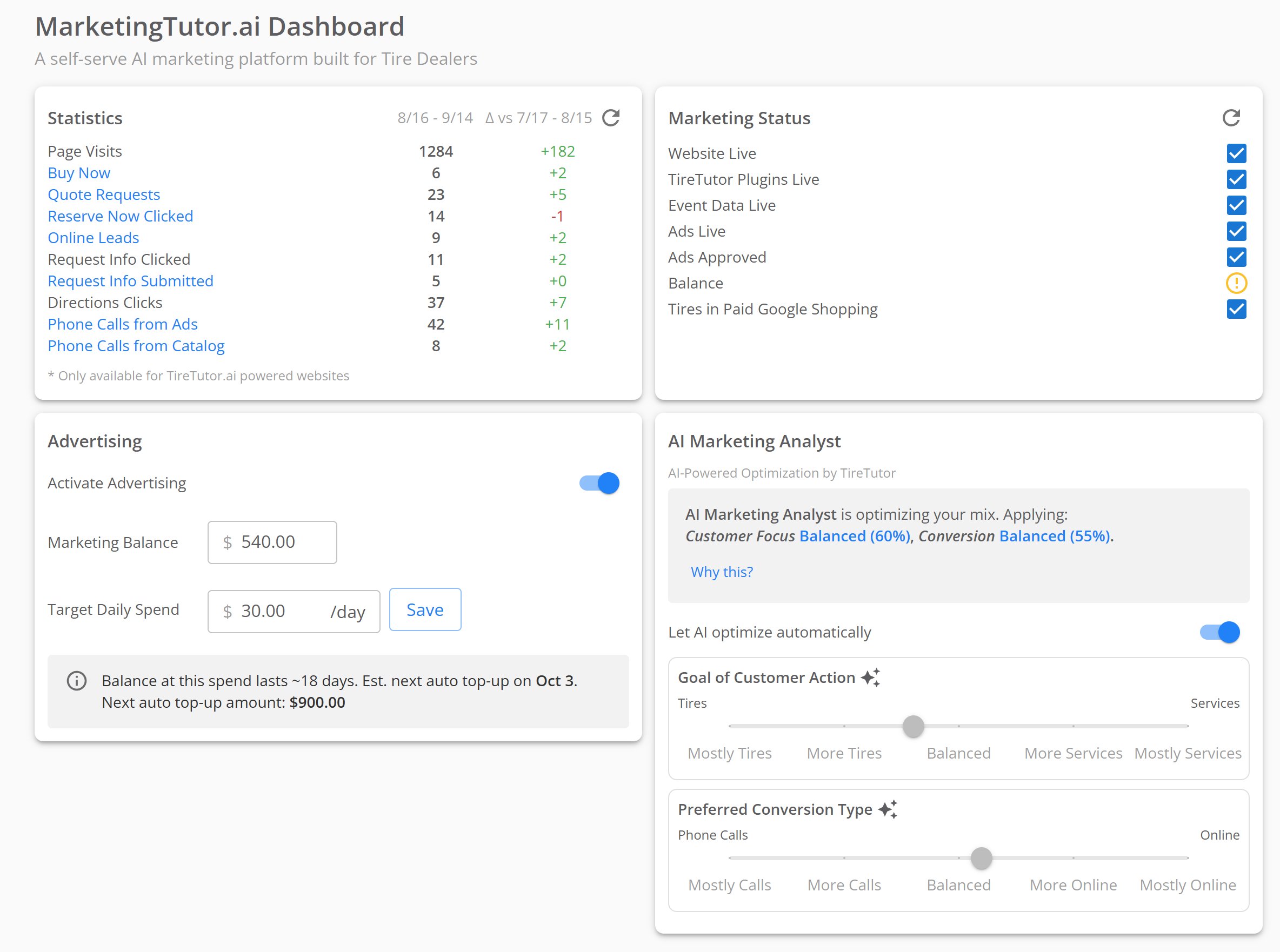Screen dimensions: 1280x952
Task: Toggle the Ads Live checkbox
Action: point(1236,231)
